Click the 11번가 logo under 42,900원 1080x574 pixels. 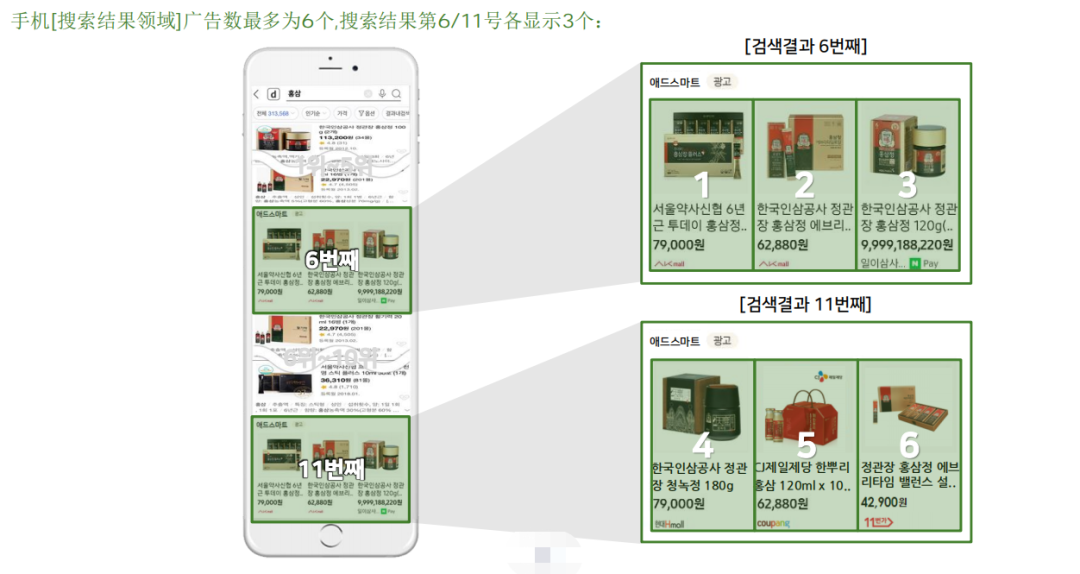point(878,522)
